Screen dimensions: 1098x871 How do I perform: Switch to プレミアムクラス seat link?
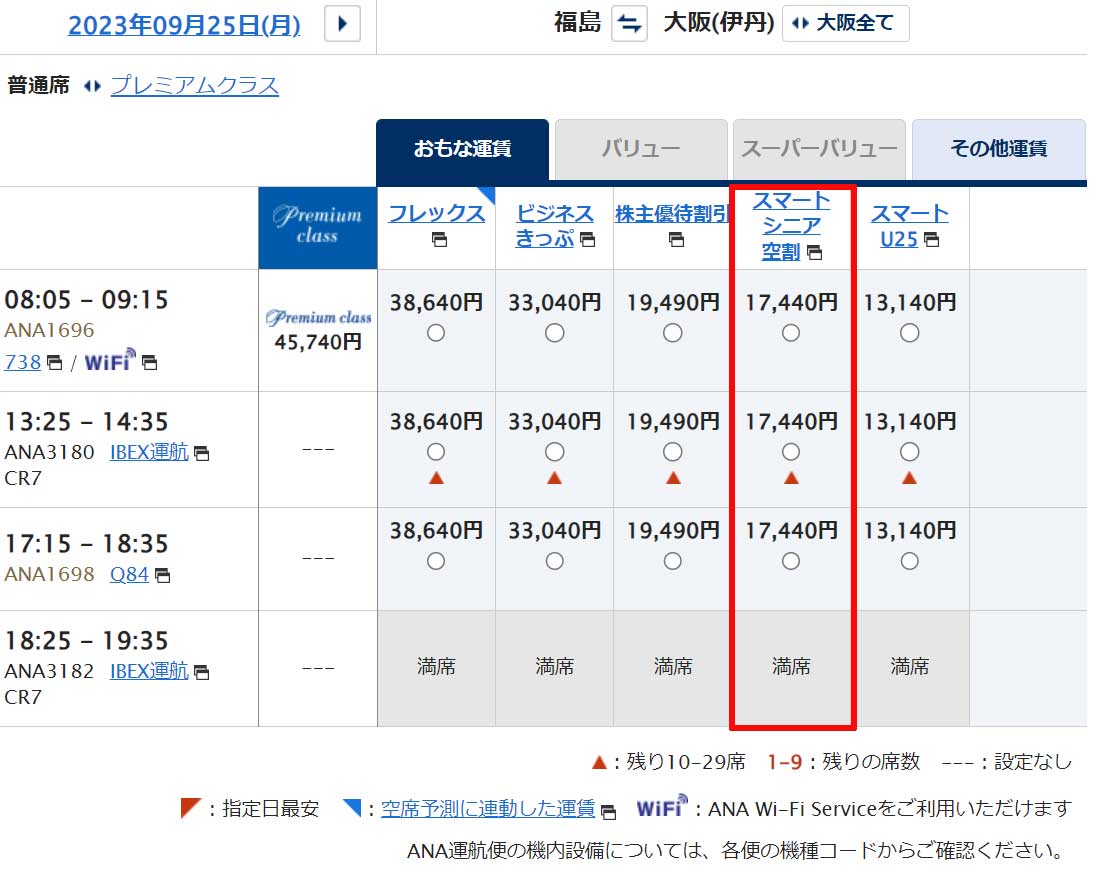click(x=195, y=85)
